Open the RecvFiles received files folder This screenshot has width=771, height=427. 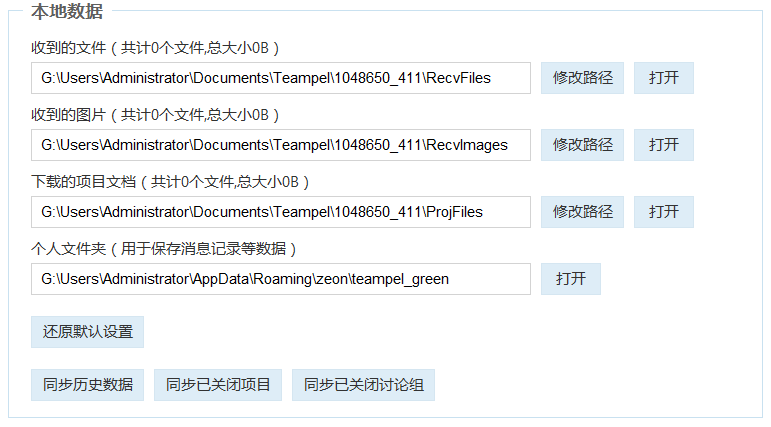coord(663,78)
